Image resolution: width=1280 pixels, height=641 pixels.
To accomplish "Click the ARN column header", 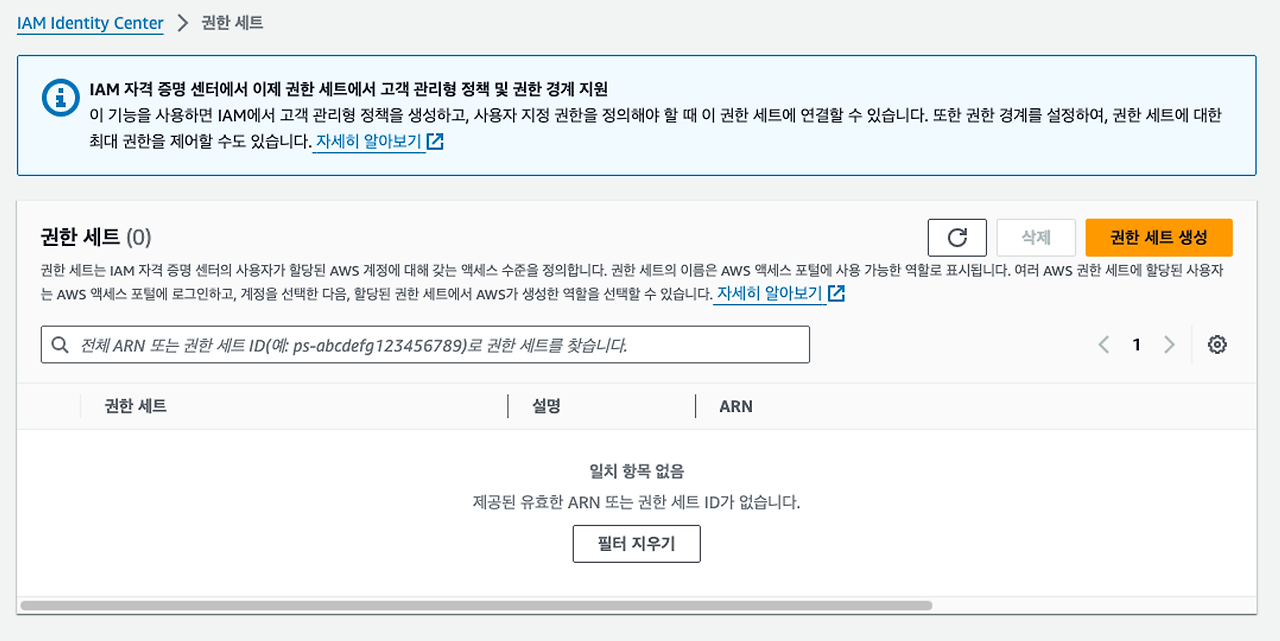I will pos(736,406).
